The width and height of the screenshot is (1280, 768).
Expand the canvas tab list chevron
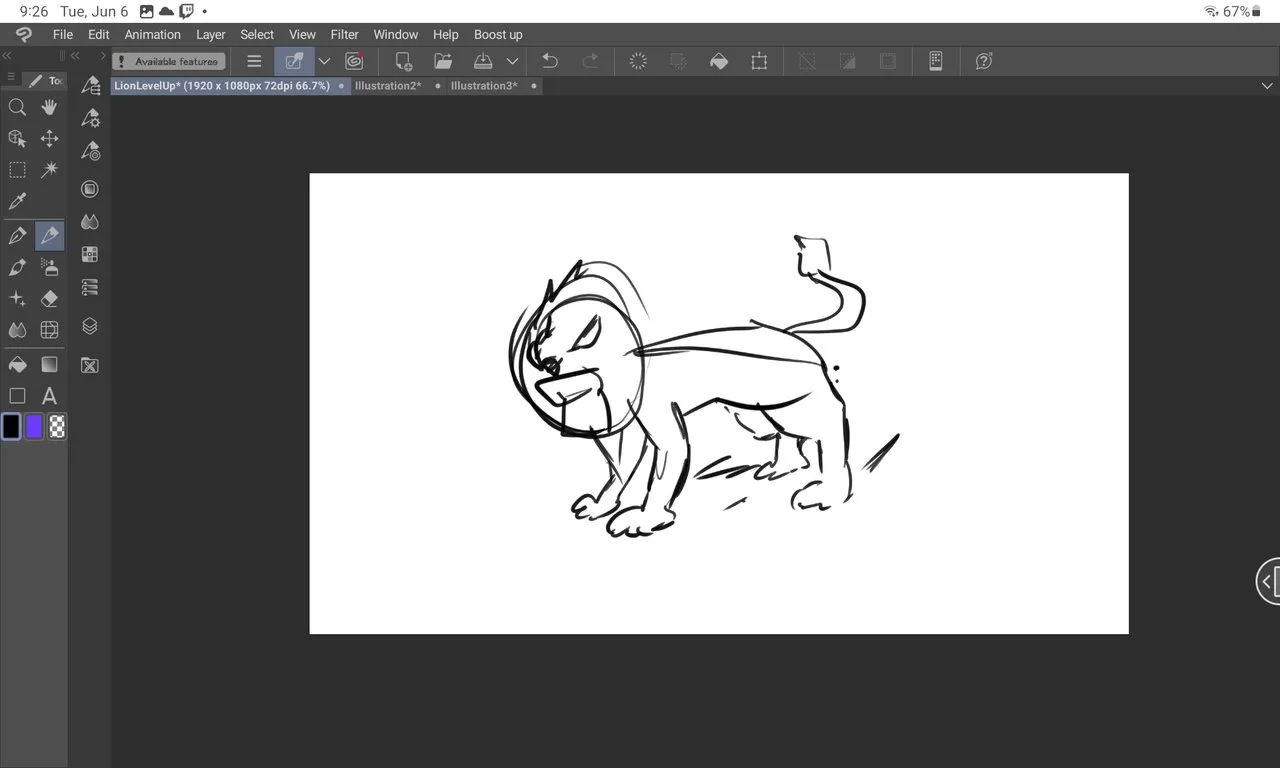click(x=1267, y=86)
